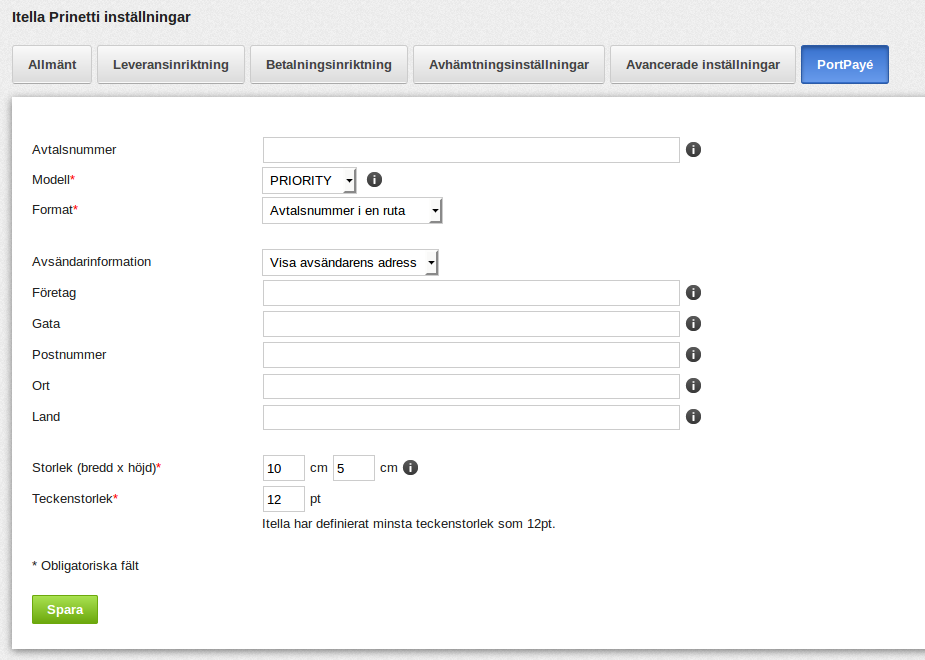925x660 pixels.
Task: Click the Teckenstorlek field showing 12
Action: pyautogui.click(x=284, y=499)
